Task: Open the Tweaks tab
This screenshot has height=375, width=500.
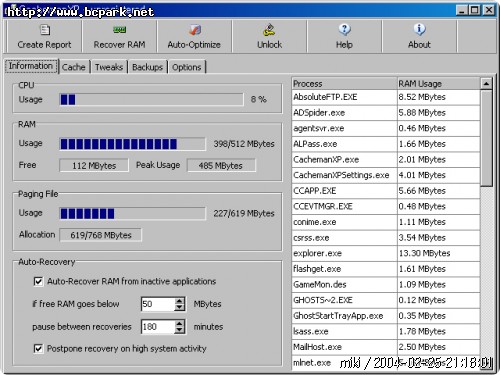Action: [x=109, y=67]
